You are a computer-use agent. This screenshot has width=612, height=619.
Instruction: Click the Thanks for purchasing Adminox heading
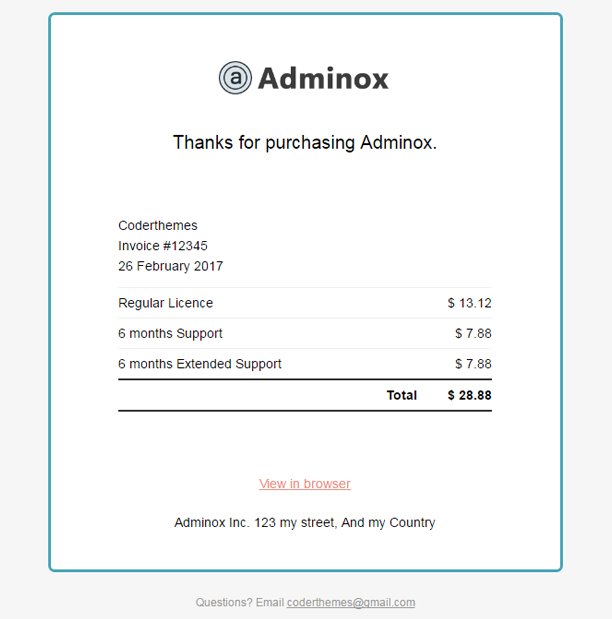pos(305,142)
